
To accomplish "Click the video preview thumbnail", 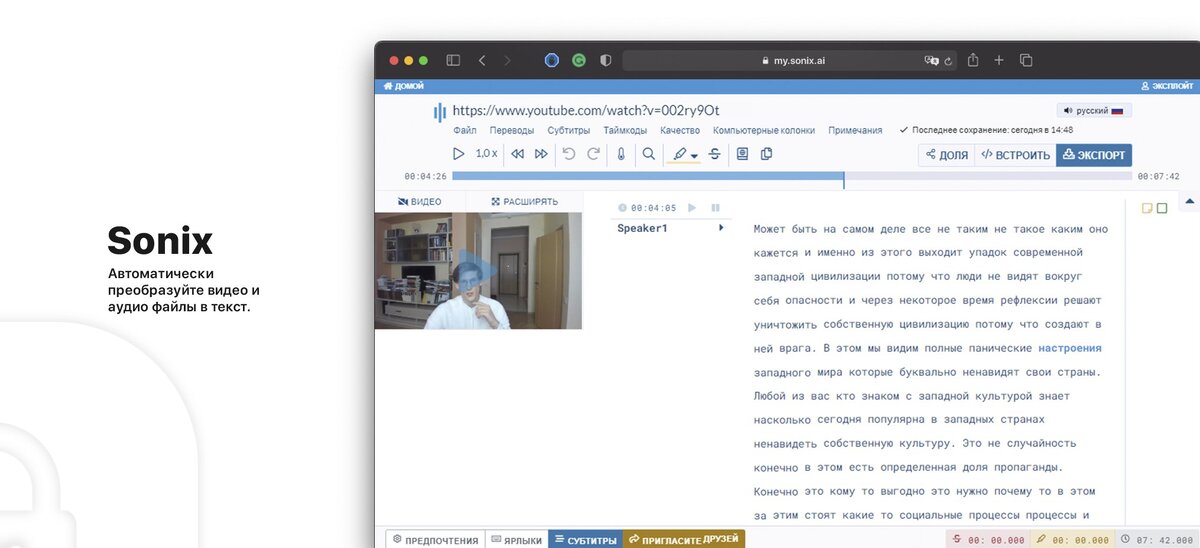I will coord(478,271).
